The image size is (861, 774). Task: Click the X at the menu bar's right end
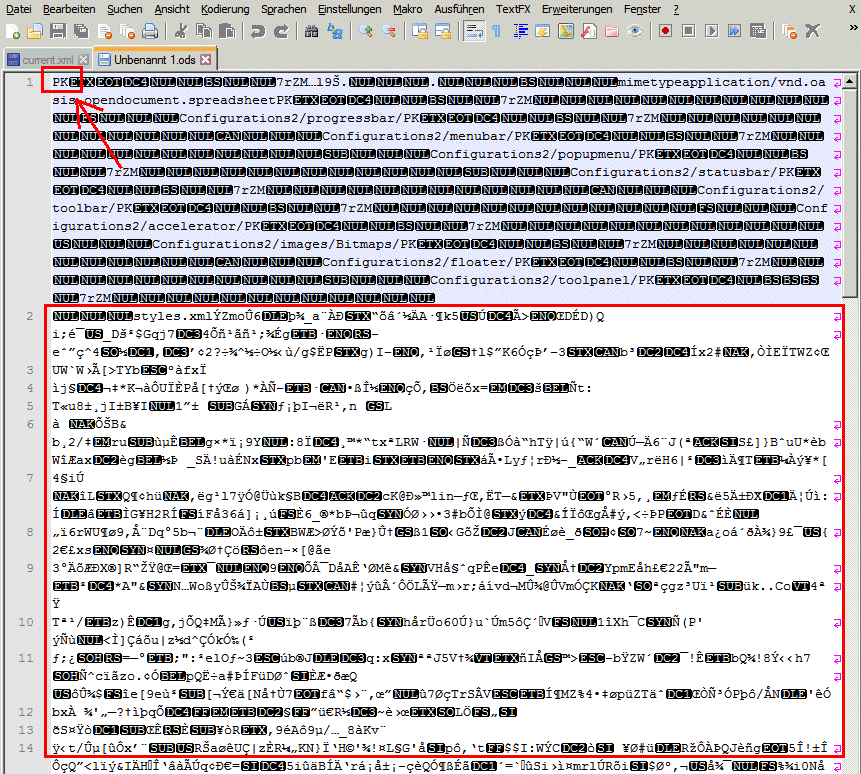tap(851, 9)
